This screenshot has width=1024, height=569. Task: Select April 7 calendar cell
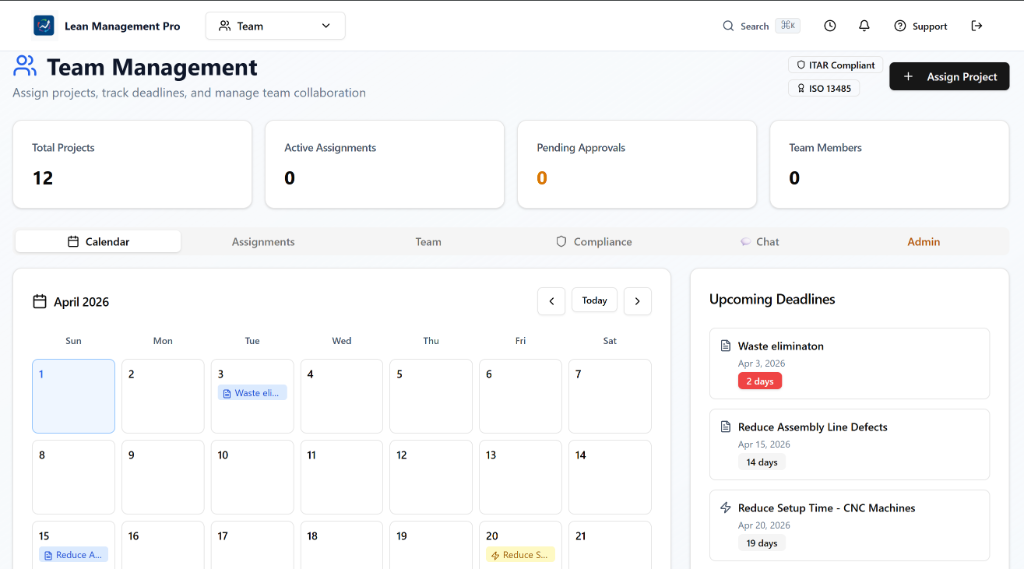[610, 396]
